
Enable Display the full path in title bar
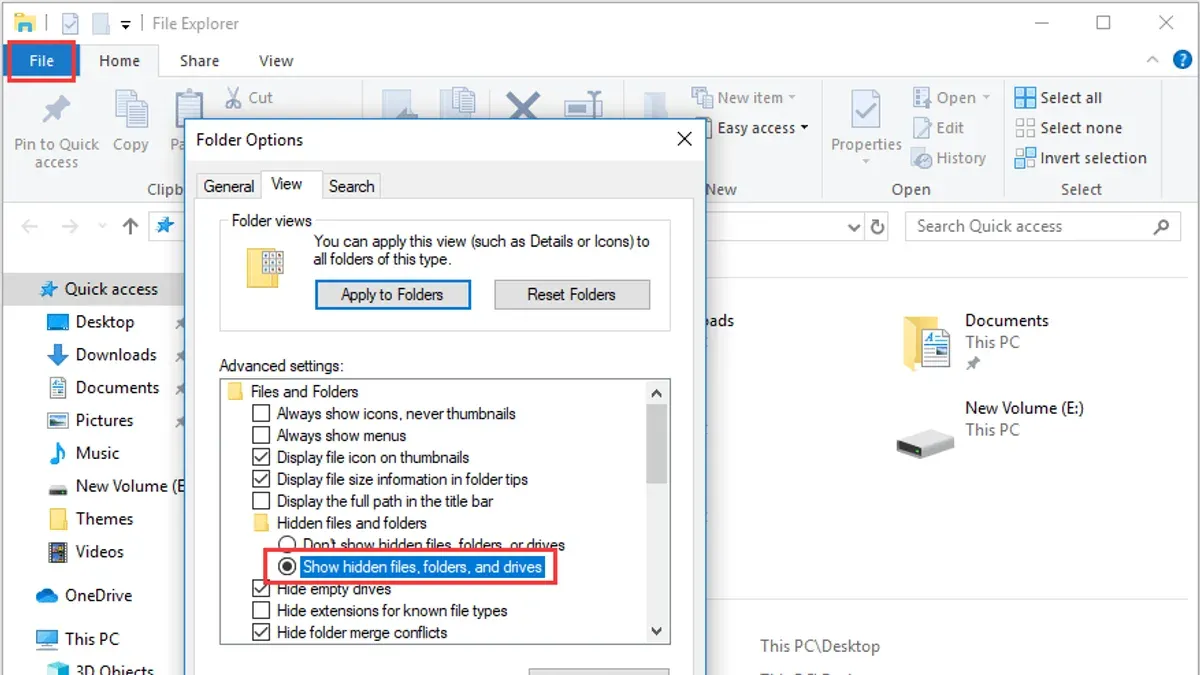(261, 501)
